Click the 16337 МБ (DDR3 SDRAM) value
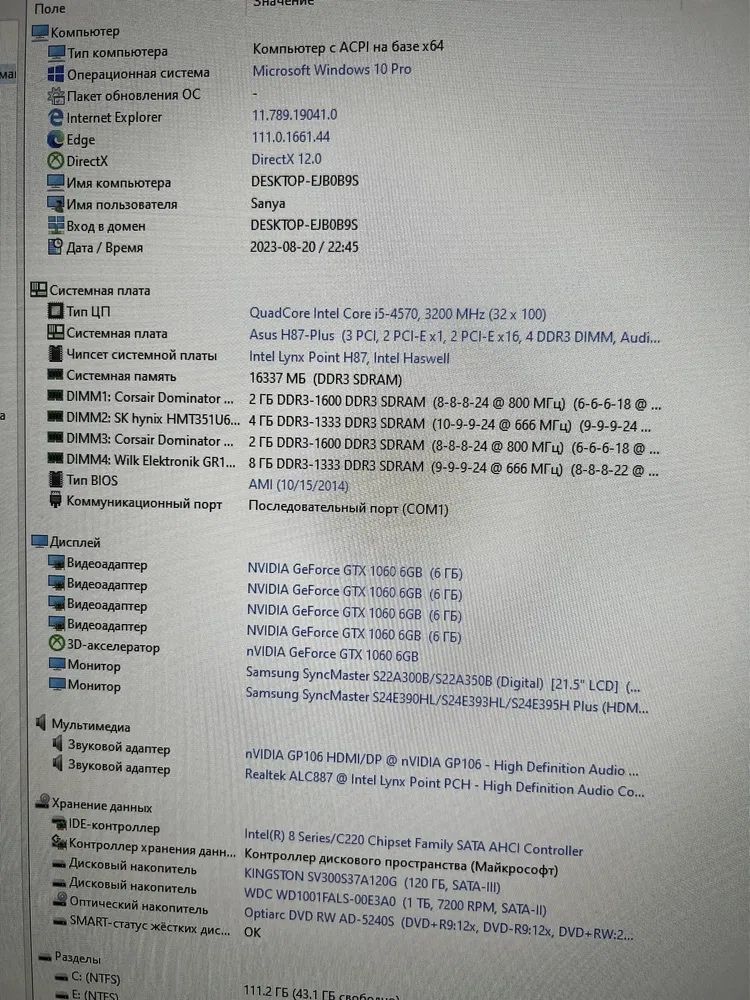This screenshot has height=1000, width=750. (x=325, y=379)
